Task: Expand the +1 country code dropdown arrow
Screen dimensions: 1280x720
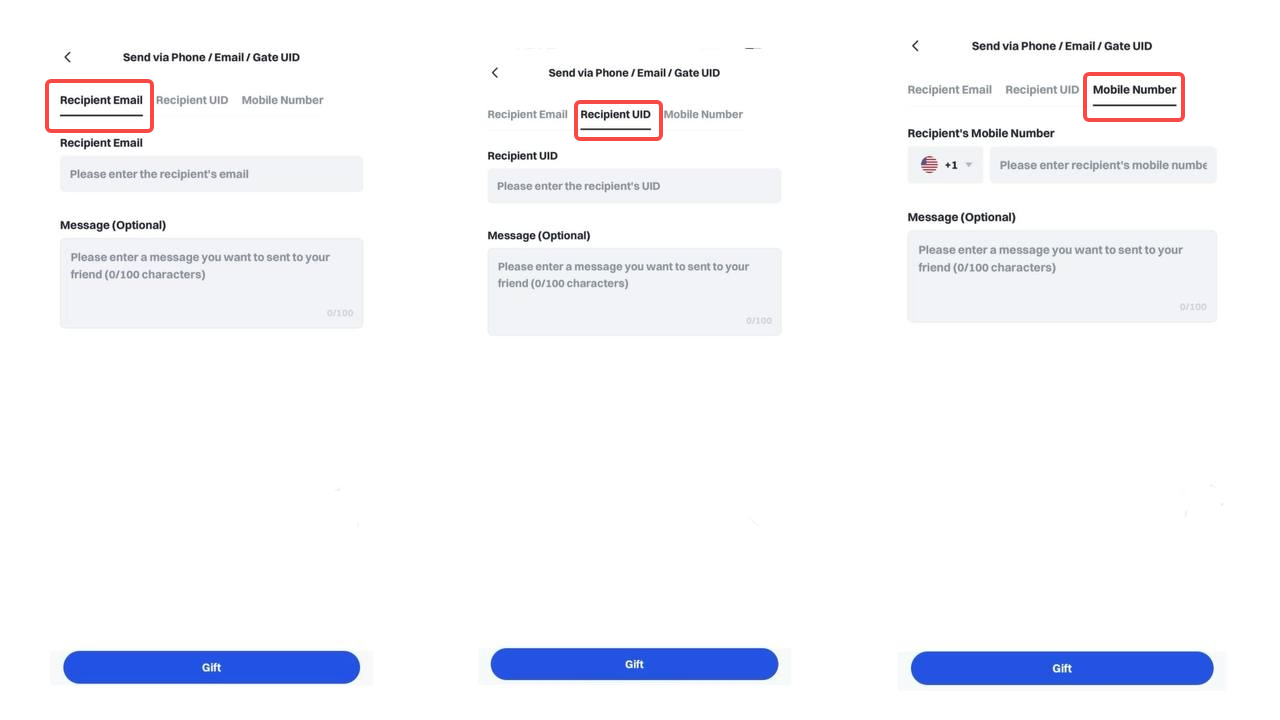Action: point(968,165)
